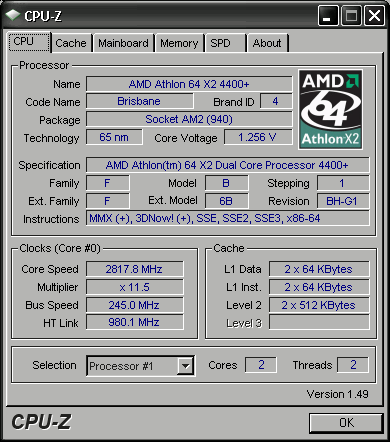Click the Socket AM2 (940) package value
Viewport: 390px width, 442px height.
click(x=189, y=119)
